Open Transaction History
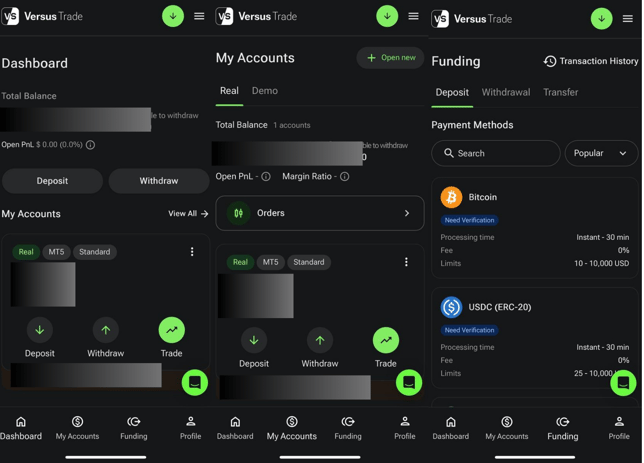This screenshot has width=644, height=463. [591, 61]
